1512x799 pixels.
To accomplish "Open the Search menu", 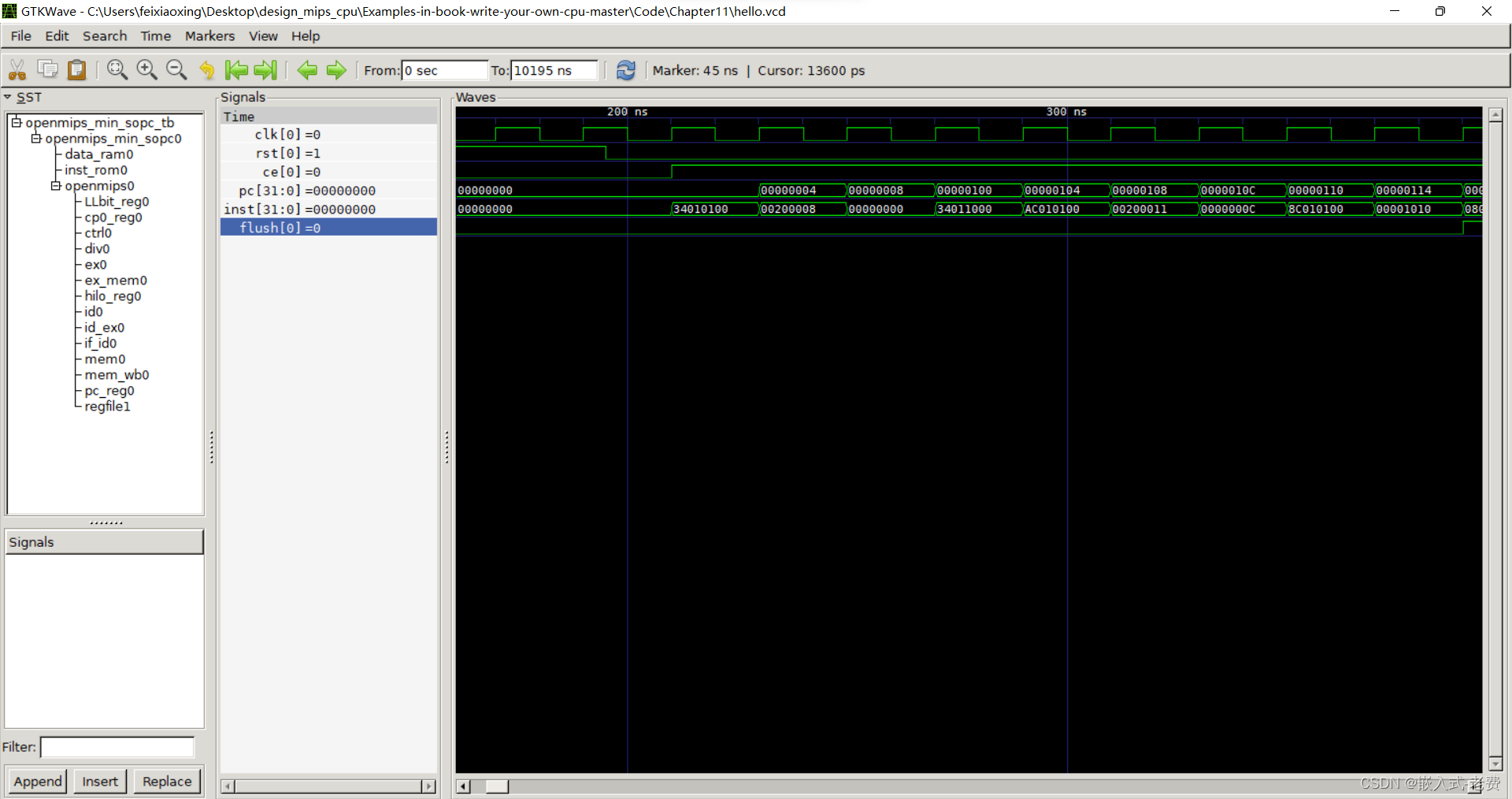I will (x=105, y=36).
